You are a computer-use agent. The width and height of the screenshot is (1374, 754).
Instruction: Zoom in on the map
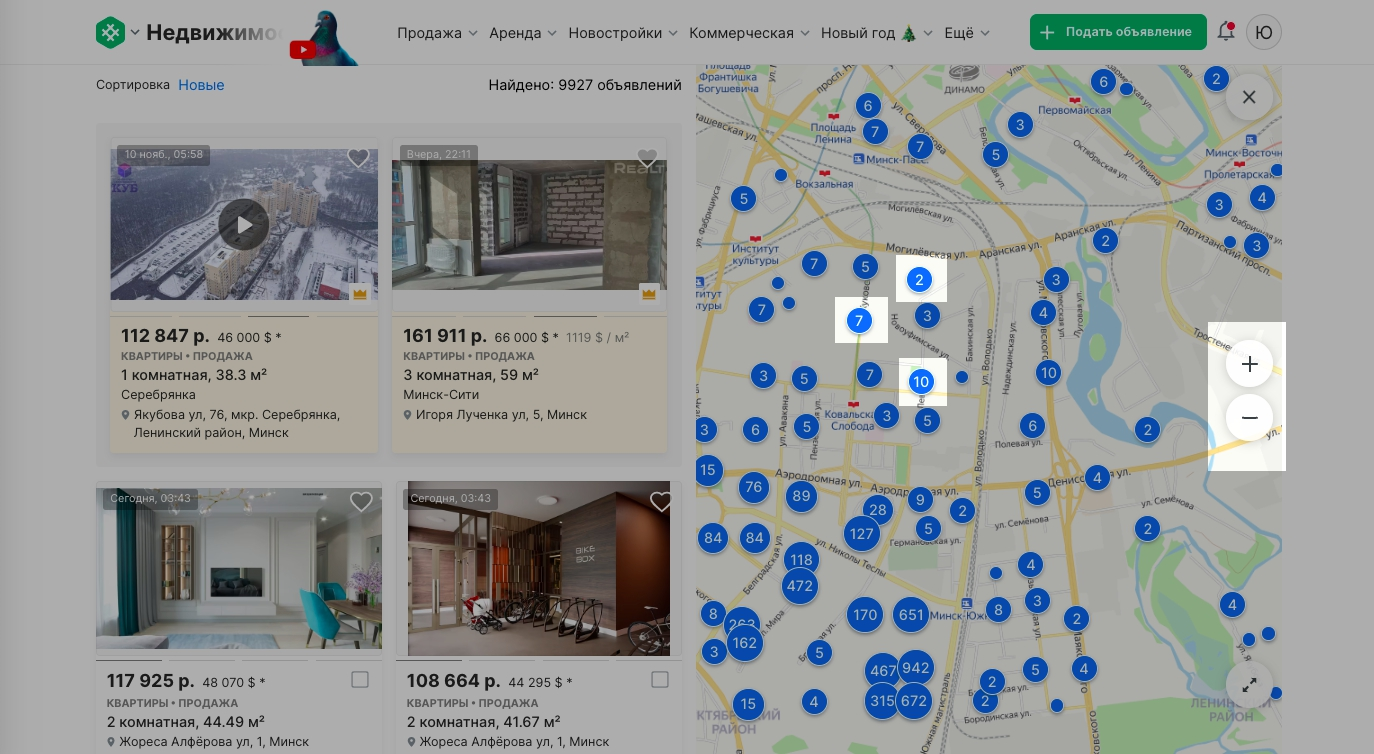tap(1249, 364)
